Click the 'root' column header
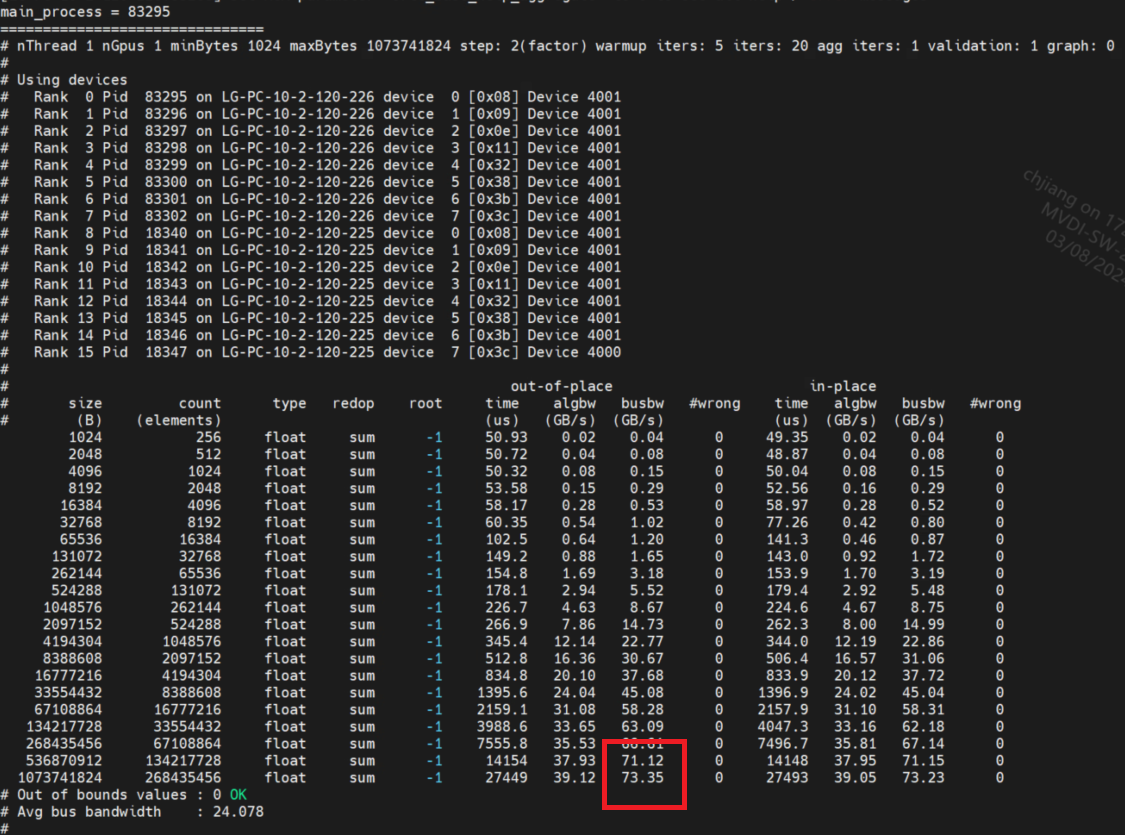The image size is (1125, 835). [425, 403]
